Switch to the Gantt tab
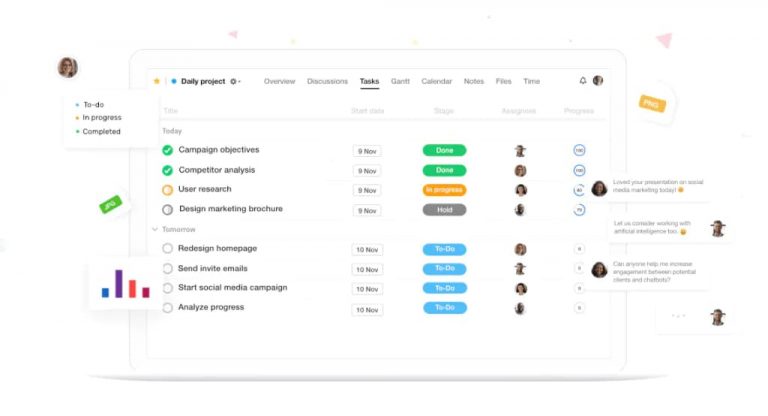This screenshot has height=416, width=768. click(x=400, y=81)
